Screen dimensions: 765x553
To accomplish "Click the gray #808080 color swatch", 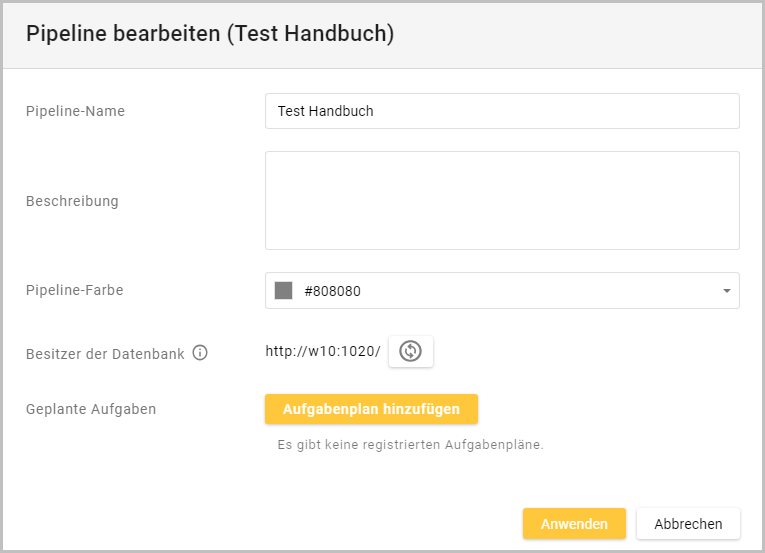I will 283,291.
